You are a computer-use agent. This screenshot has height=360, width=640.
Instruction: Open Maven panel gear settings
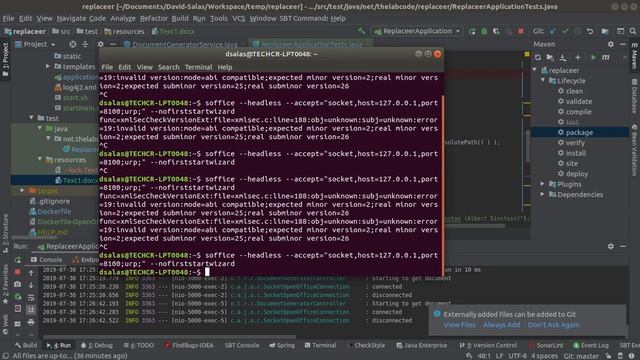(x=611, y=44)
